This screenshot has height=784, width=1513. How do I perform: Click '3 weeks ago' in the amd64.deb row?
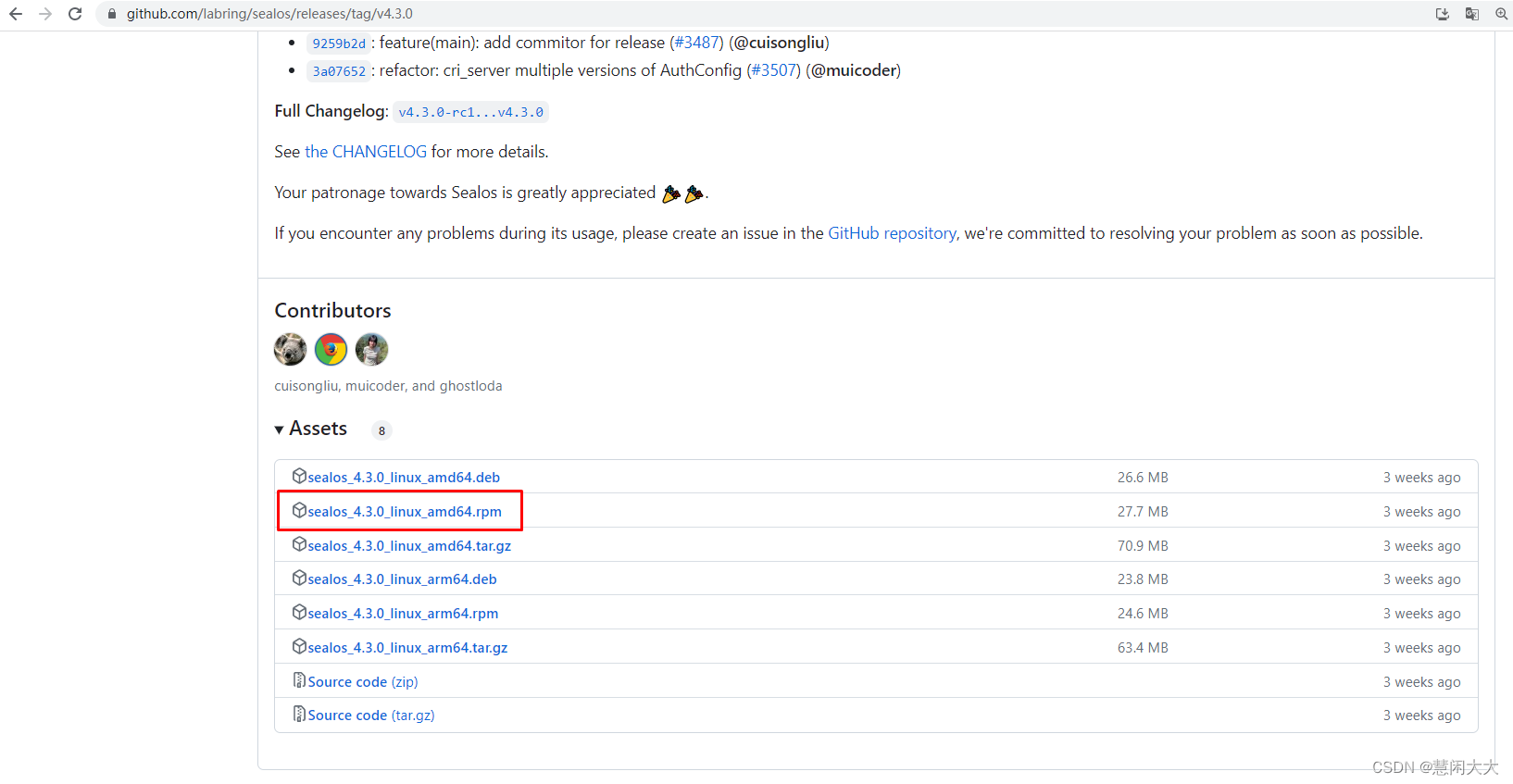[x=1421, y=478]
